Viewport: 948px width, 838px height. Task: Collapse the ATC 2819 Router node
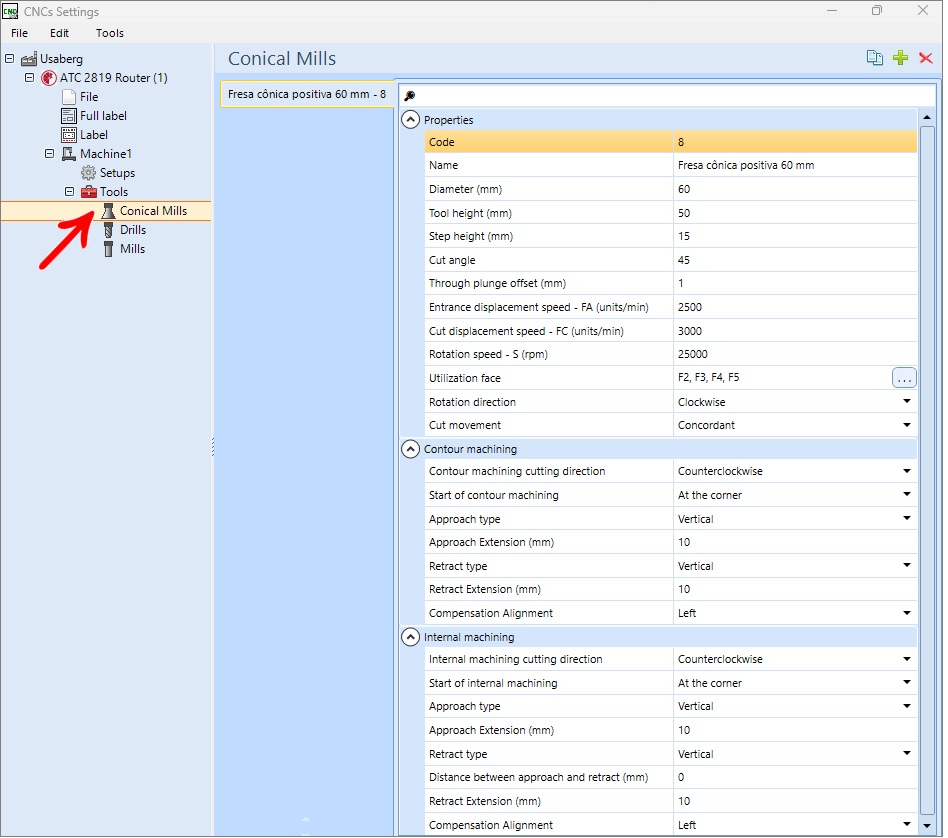[29, 78]
